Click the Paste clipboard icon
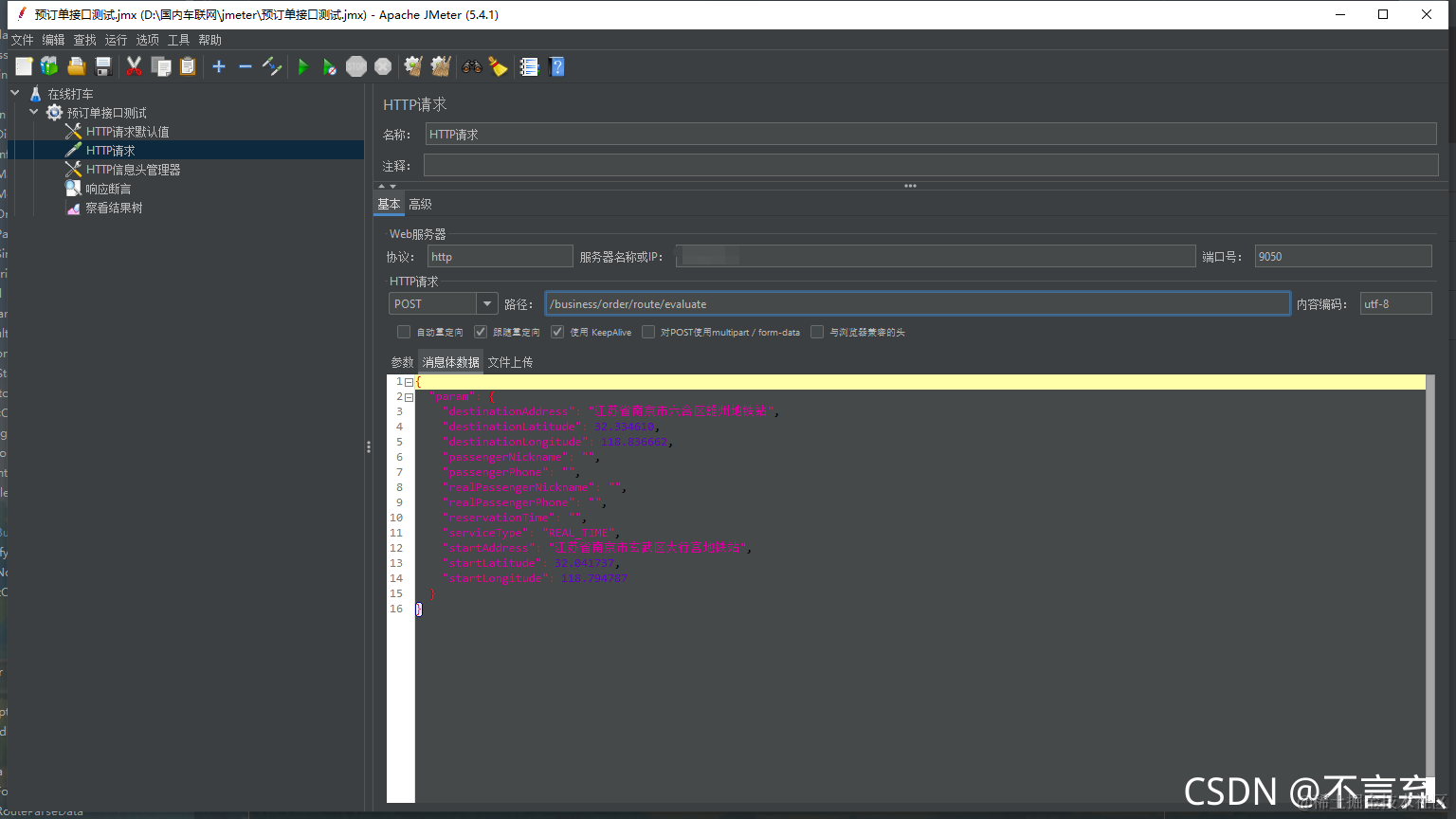Screen dimensions: 1456x819 click(x=188, y=66)
